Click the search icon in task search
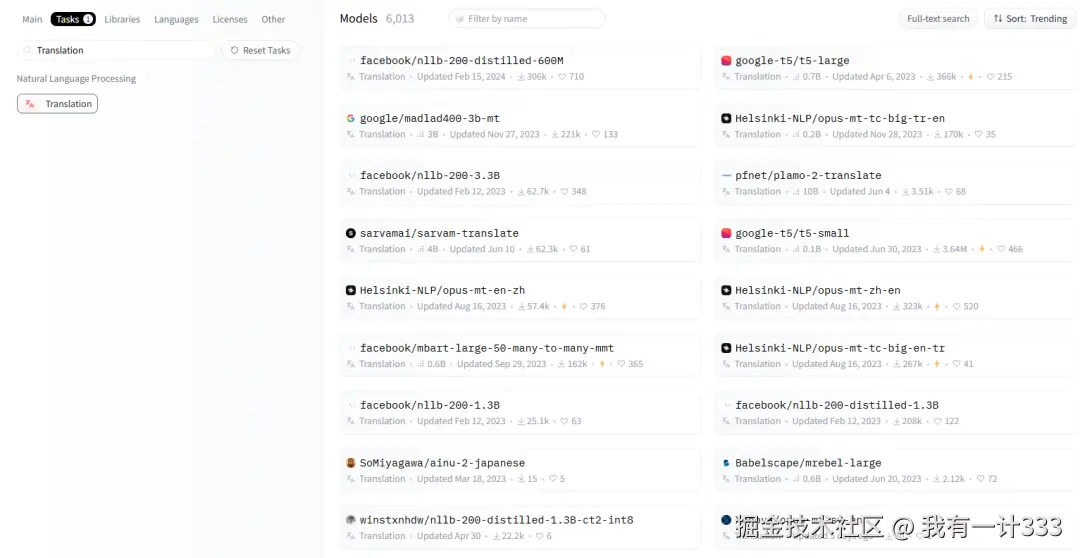This screenshot has width=1080, height=558. point(28,50)
